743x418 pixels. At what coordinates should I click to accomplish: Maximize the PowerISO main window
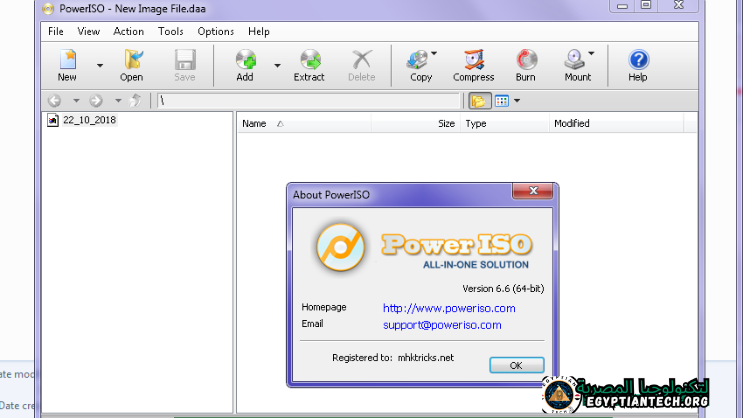[646, 6]
